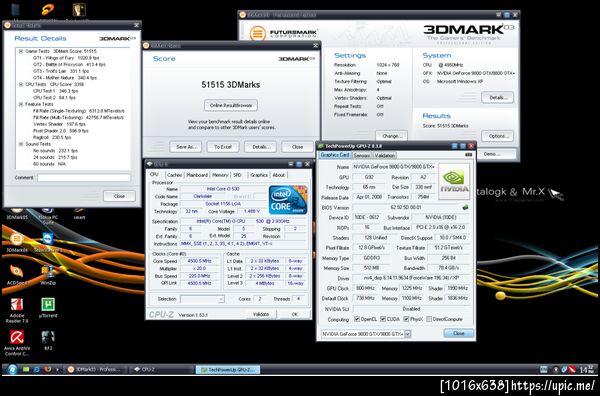Image resolution: width=600 pixels, height=396 pixels.
Task: Toggle the PhysX checkbox in GPU-Z
Action: coord(406,319)
